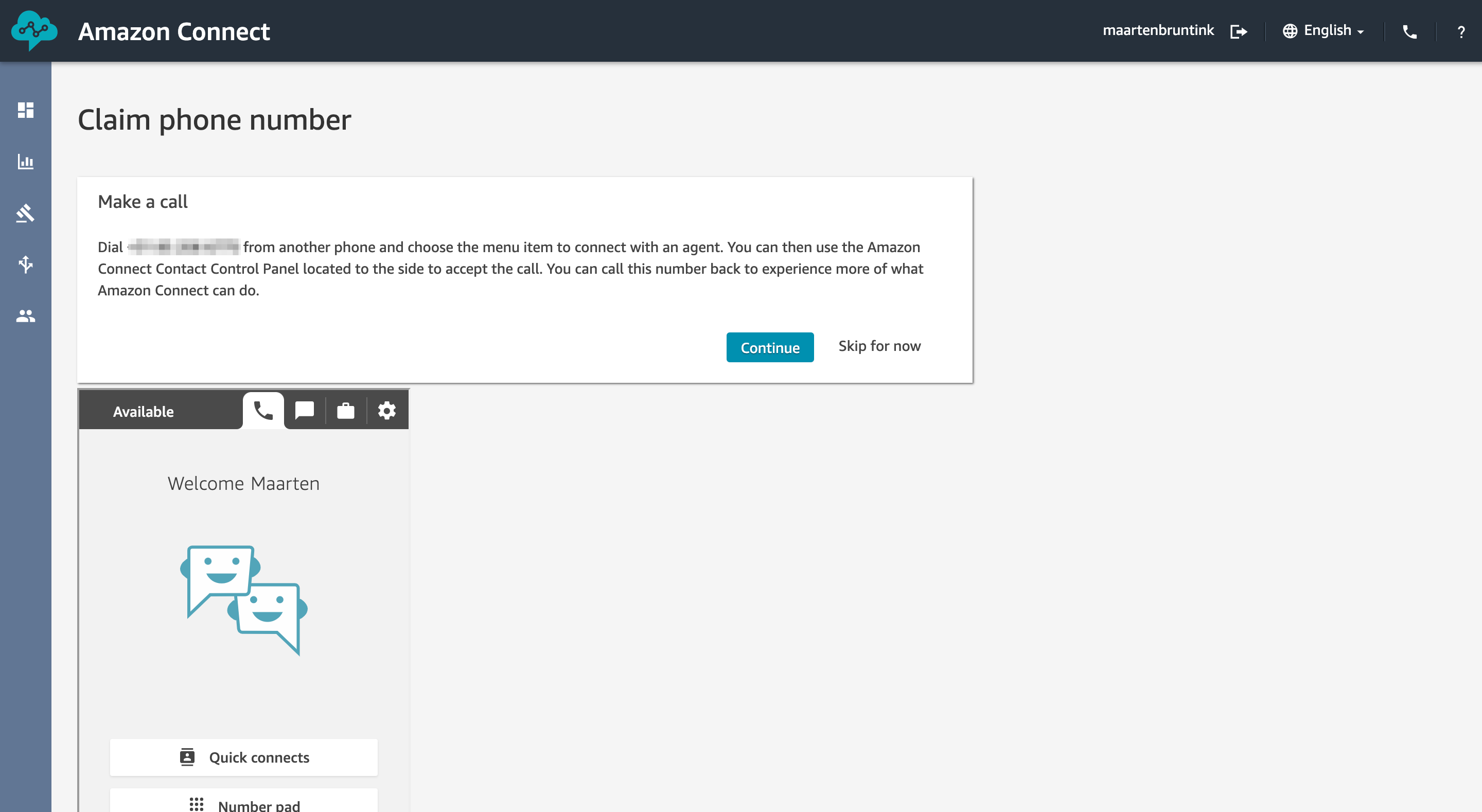Screen dimensions: 1482x812
Task: Click the logout icon beside maartenbruntink
Action: tap(1238, 31)
